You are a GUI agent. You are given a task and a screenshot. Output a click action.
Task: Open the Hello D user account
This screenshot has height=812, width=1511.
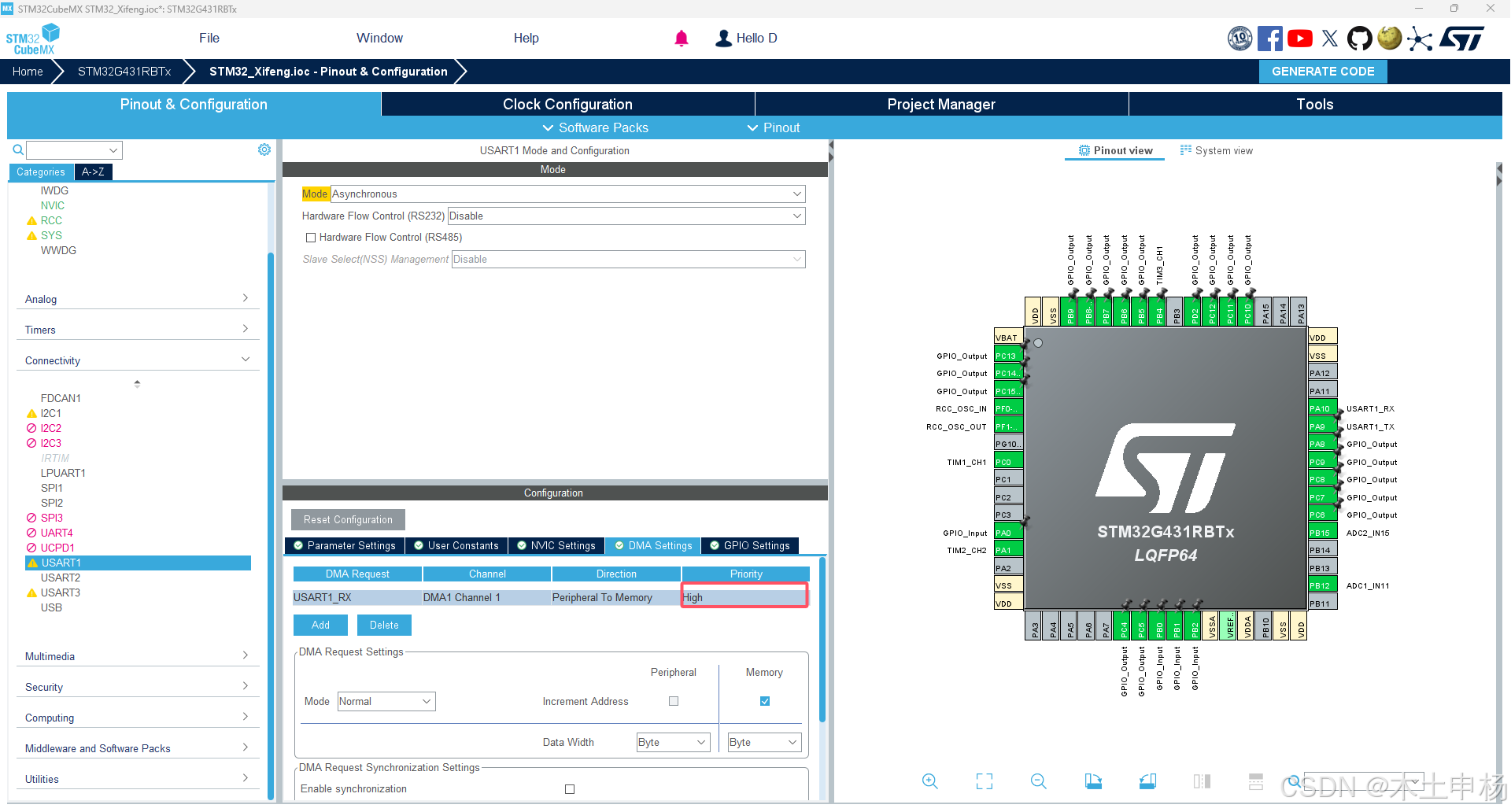tap(746, 39)
